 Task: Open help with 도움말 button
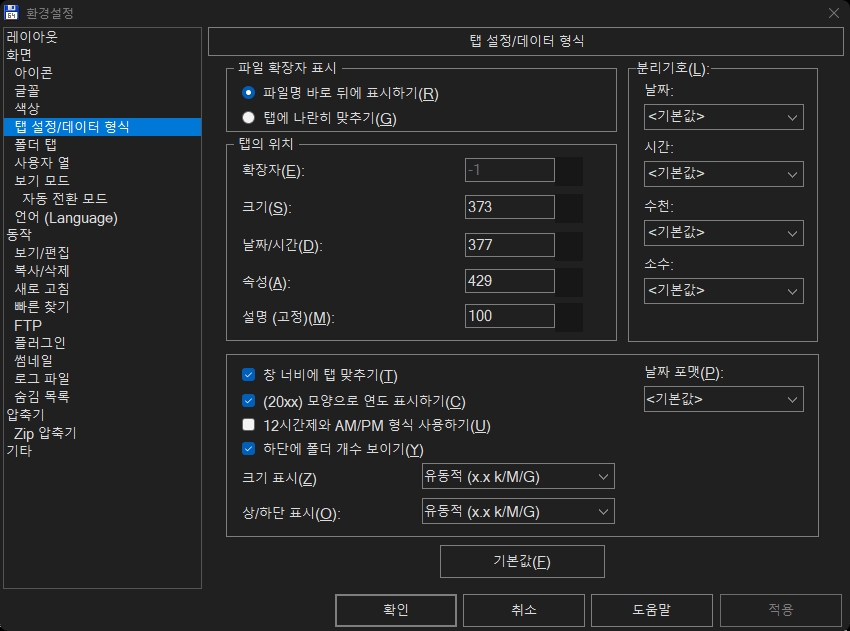tap(652, 610)
